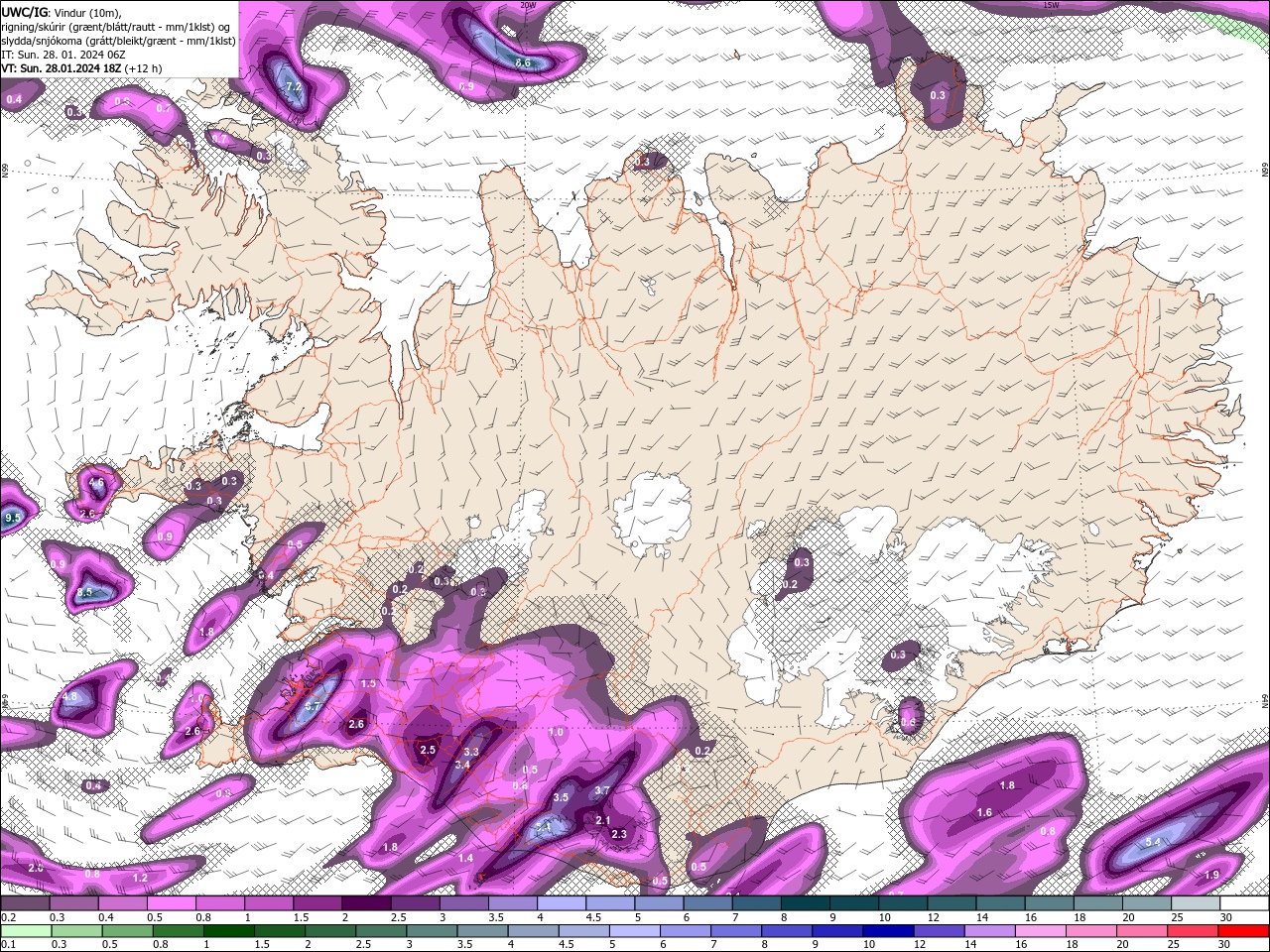Click the 1.9 precipitation value label
This screenshot has height=952, width=1270.
(1211, 875)
